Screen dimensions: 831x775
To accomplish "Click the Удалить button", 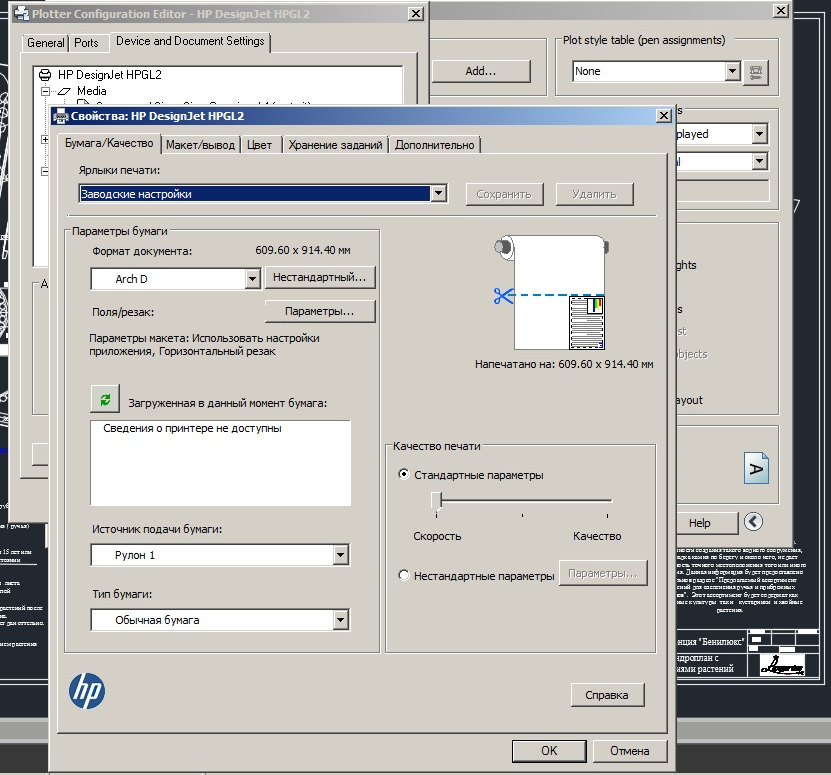I will (594, 194).
